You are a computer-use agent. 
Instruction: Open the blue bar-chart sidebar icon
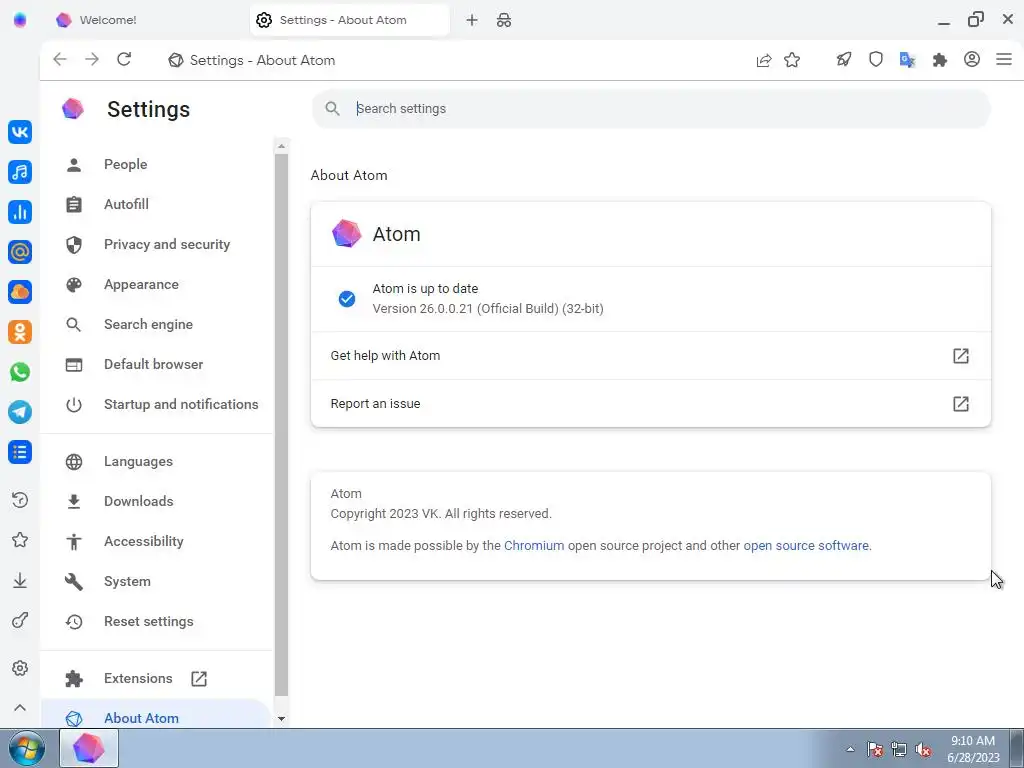point(20,212)
